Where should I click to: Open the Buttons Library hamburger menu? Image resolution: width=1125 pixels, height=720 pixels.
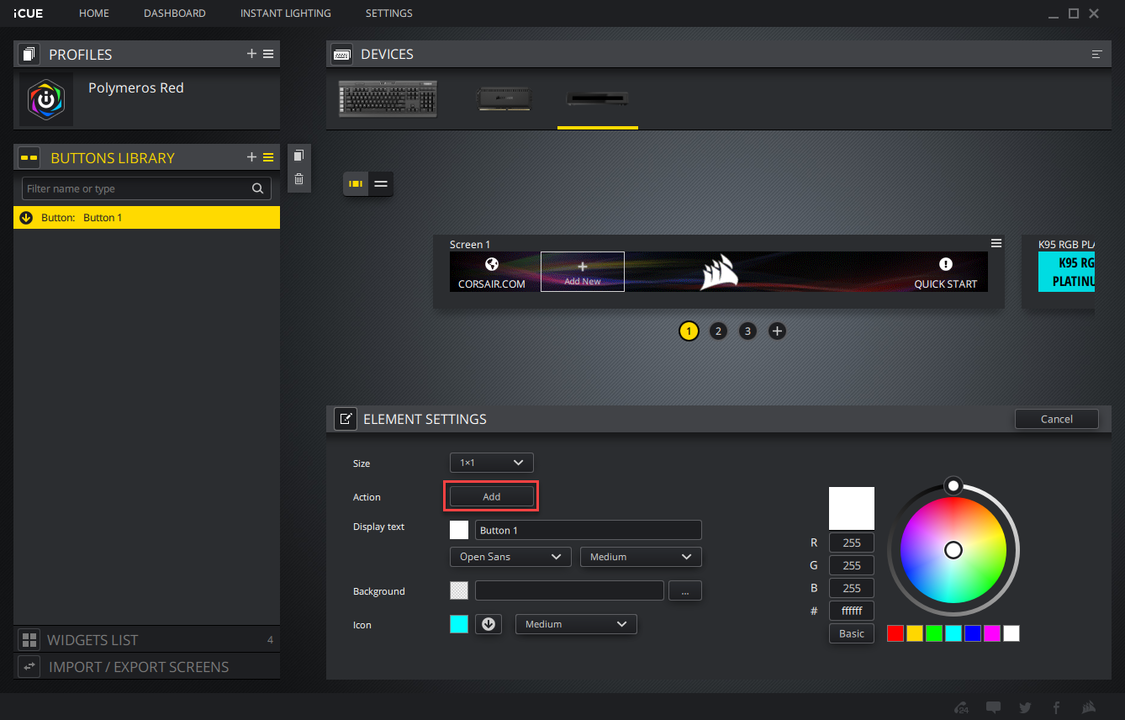click(268, 157)
